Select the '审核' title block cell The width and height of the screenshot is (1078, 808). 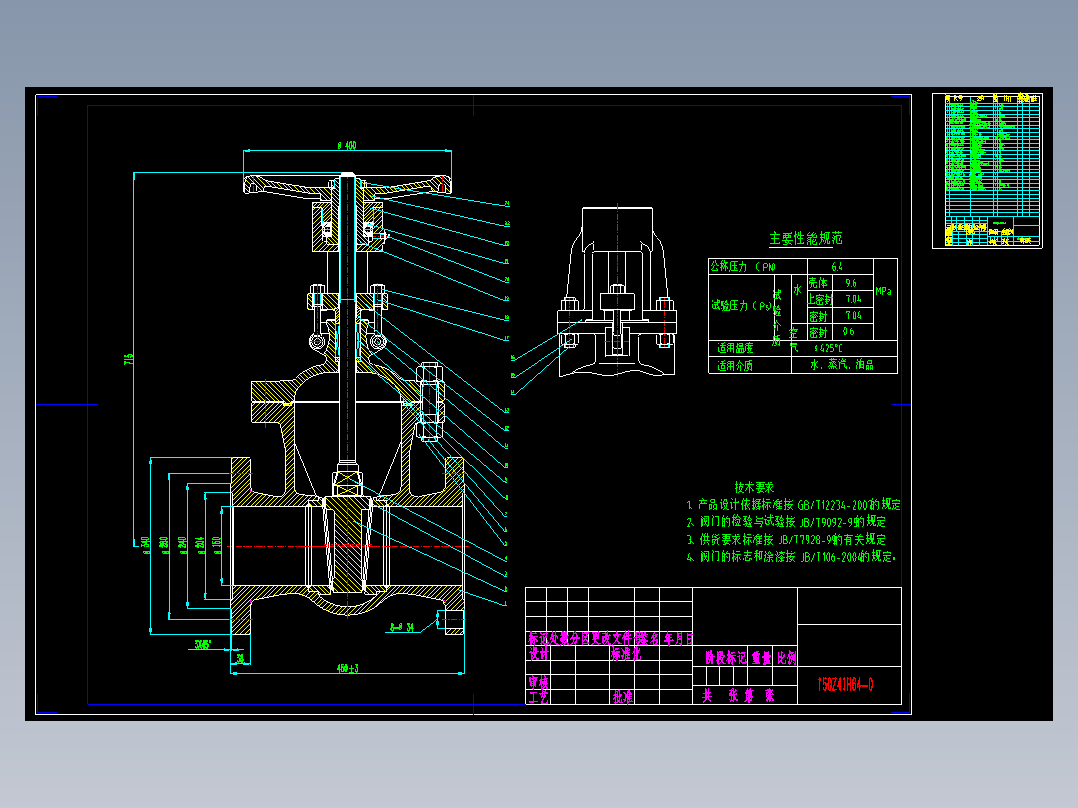click(538, 682)
